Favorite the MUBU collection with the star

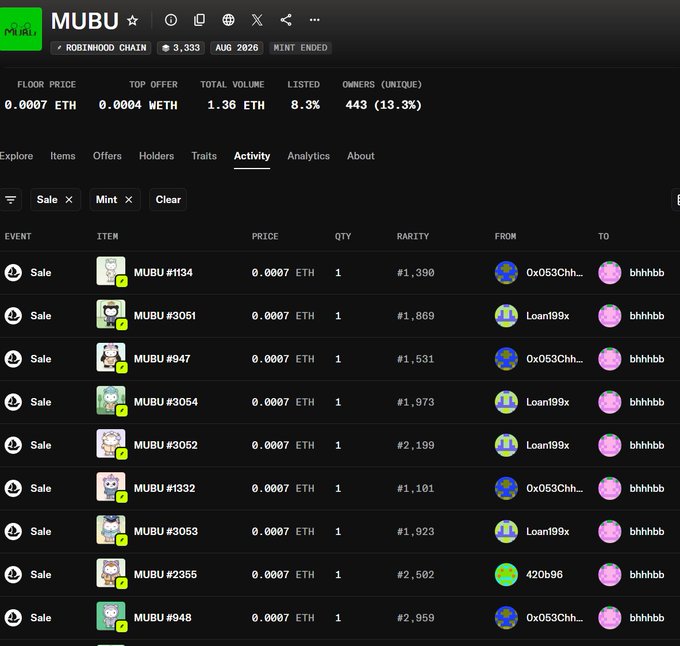(133, 20)
